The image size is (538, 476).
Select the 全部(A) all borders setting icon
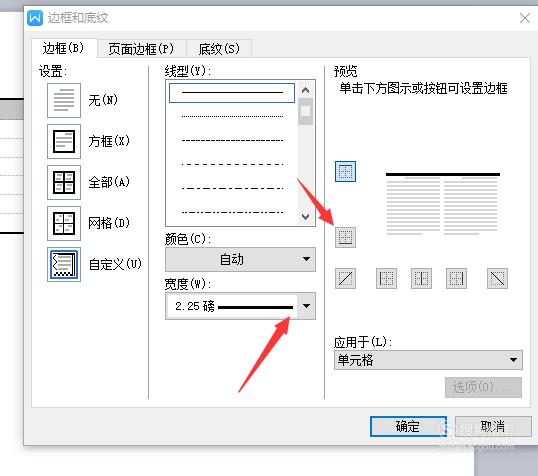64,182
